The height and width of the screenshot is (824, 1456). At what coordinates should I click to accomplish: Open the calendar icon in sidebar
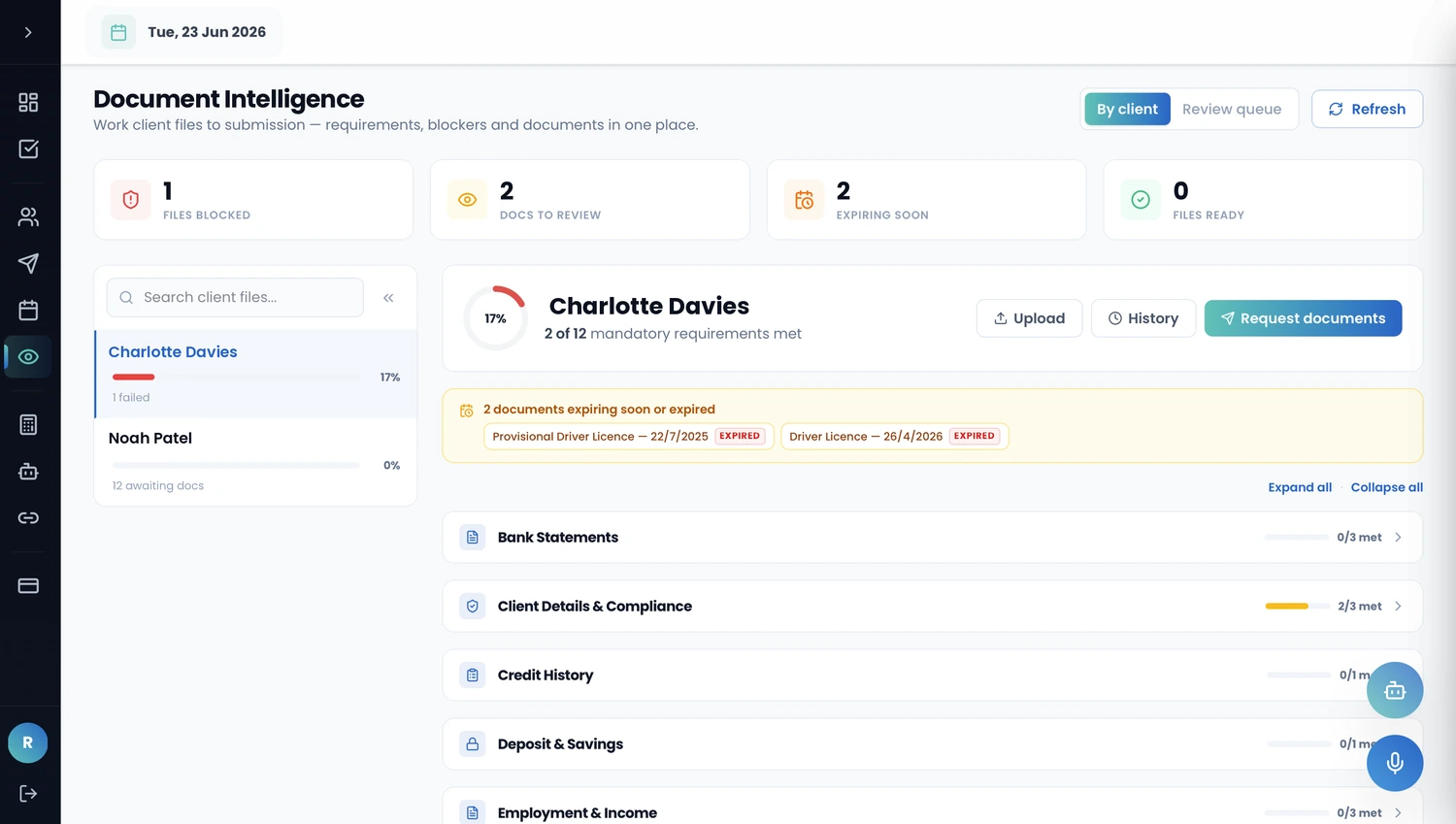pyautogui.click(x=28, y=310)
